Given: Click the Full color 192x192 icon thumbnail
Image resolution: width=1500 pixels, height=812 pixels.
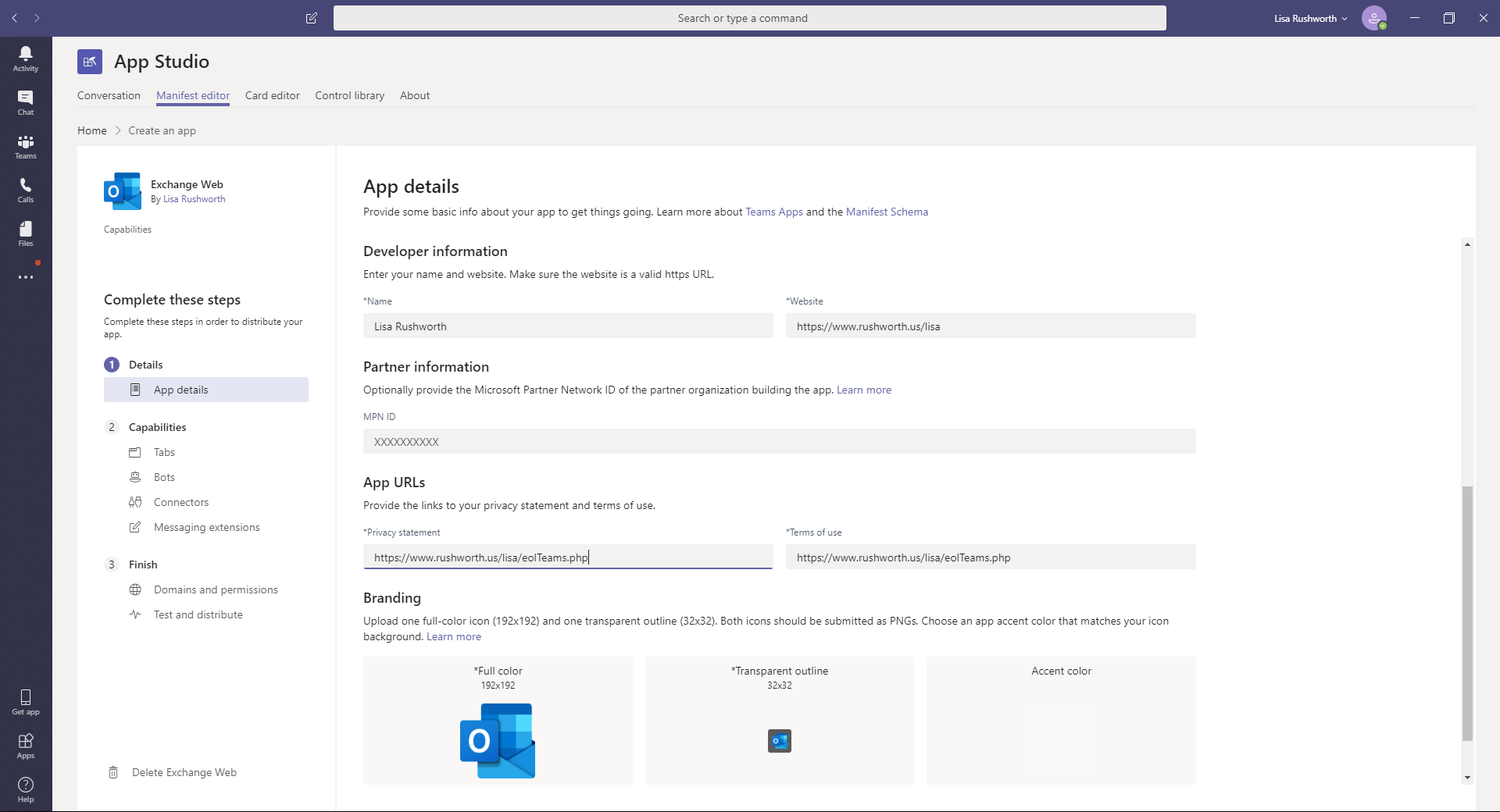Looking at the screenshot, I should click(x=498, y=740).
